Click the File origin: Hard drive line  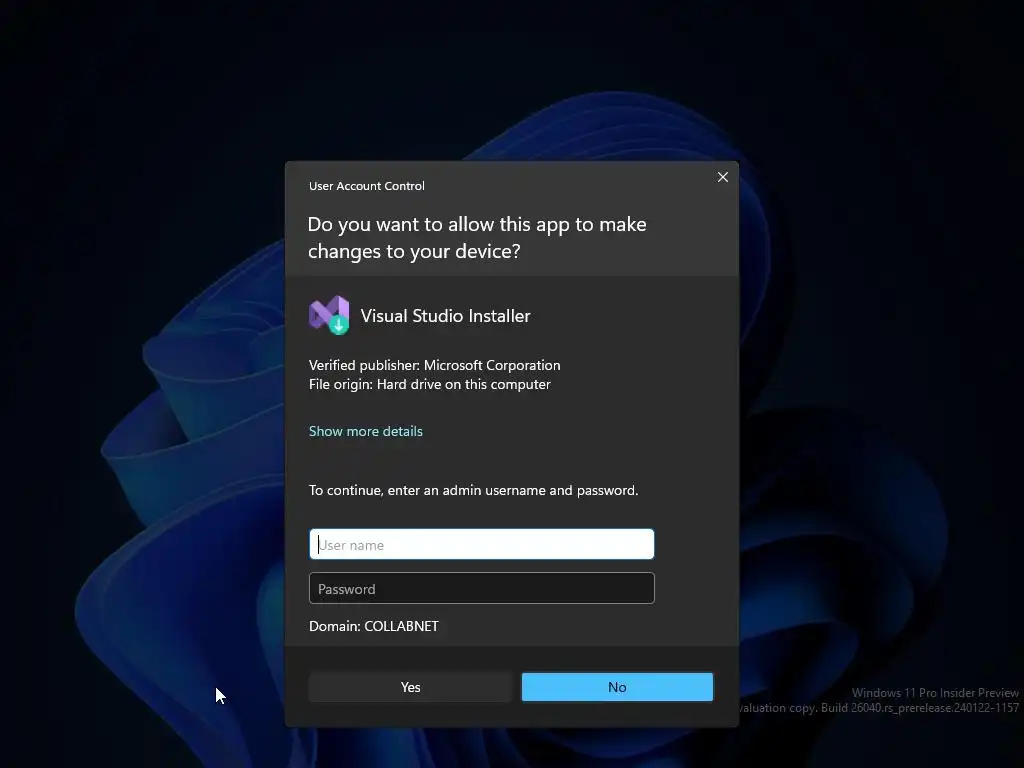click(x=430, y=384)
